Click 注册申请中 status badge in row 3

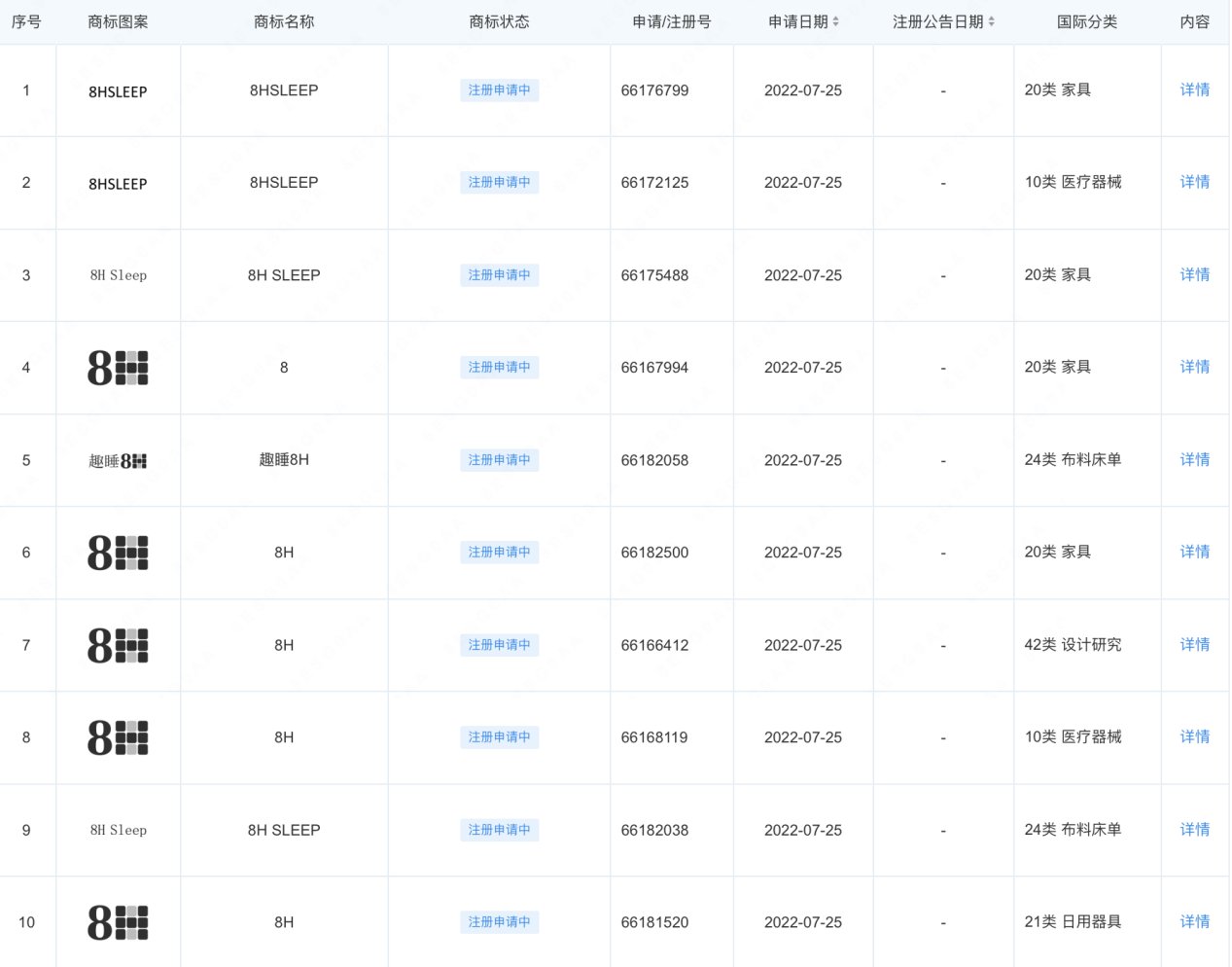click(x=499, y=275)
